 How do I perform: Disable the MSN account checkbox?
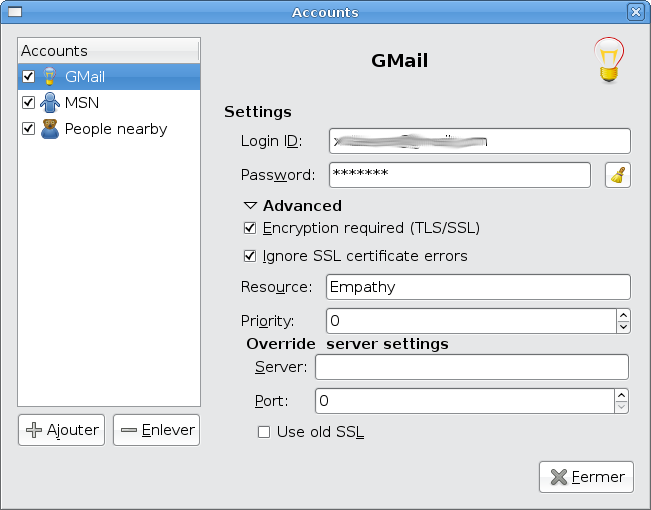[28, 102]
